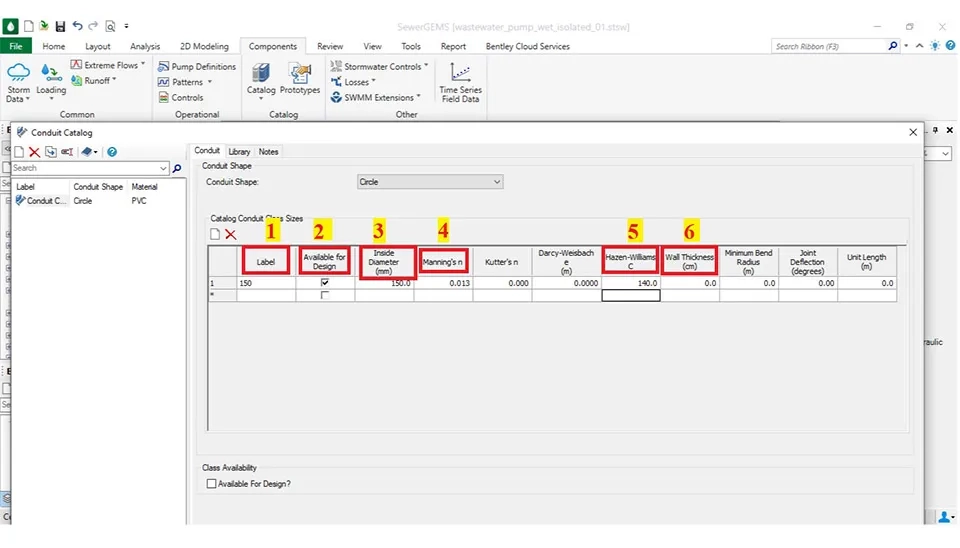Click the search magnifier in Conduit Catalog
The width and height of the screenshot is (960, 548).
177,169
